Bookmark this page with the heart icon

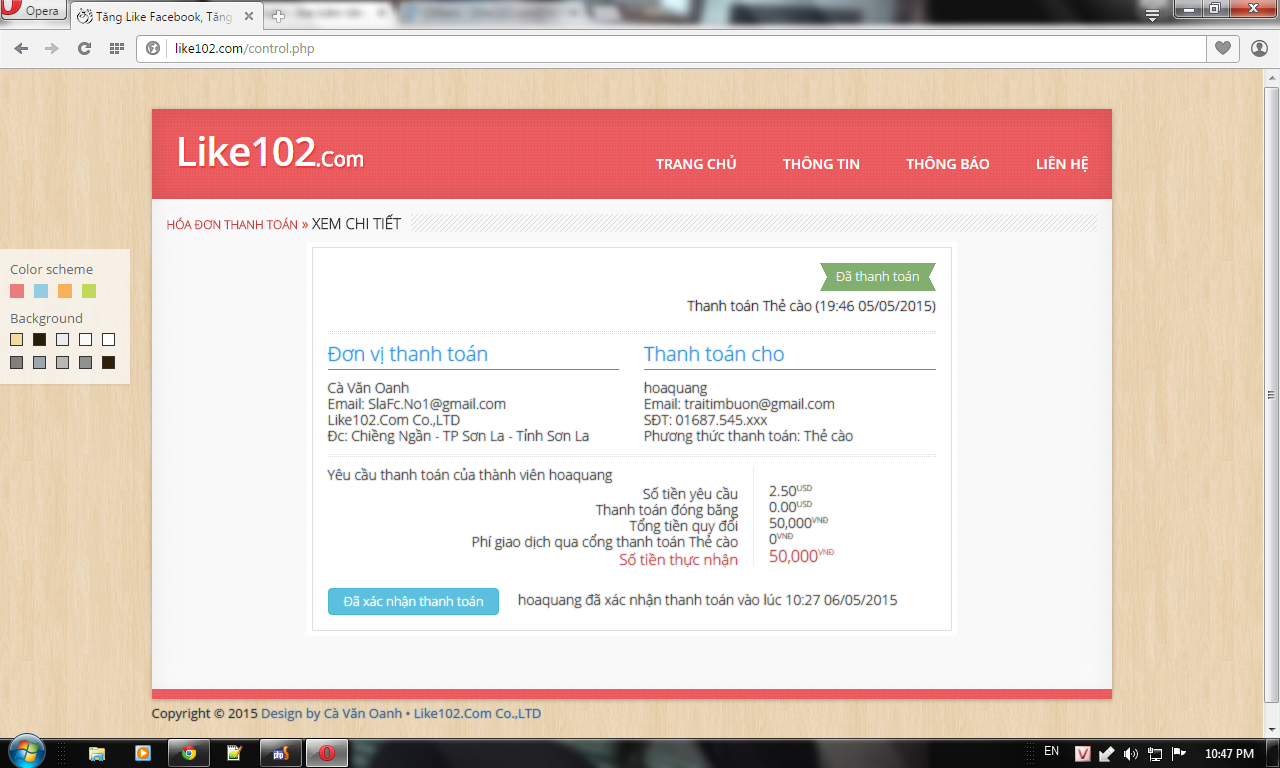pyautogui.click(x=1223, y=48)
